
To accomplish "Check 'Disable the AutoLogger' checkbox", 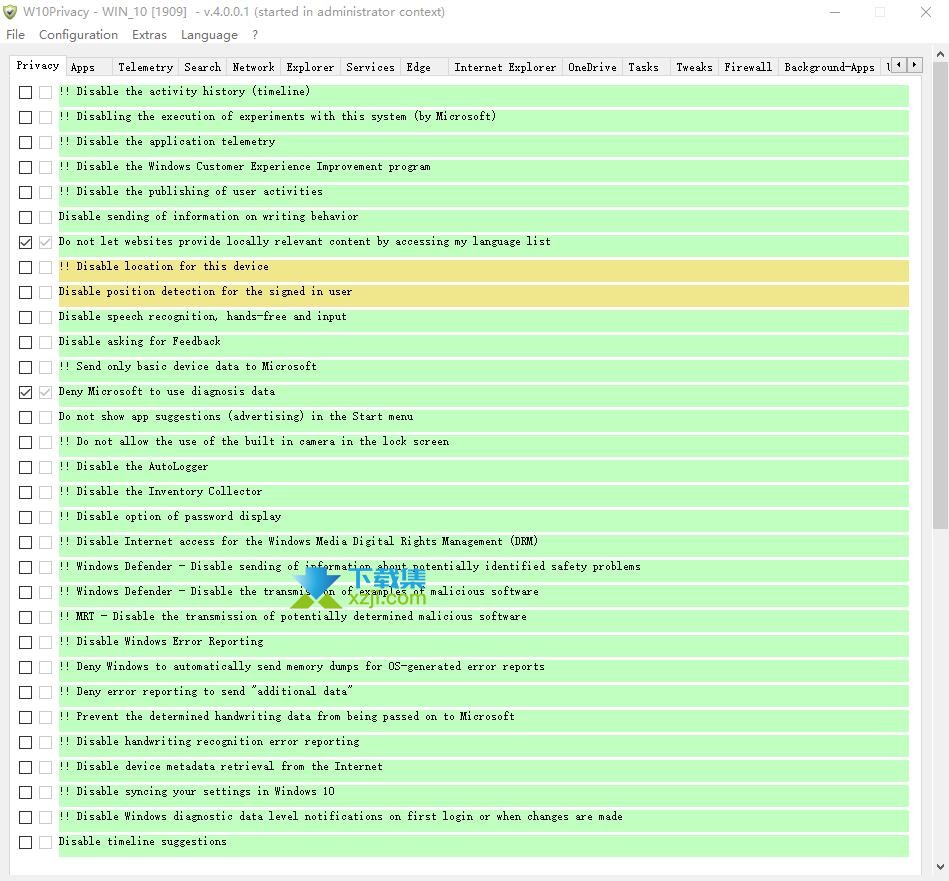I will point(25,467).
